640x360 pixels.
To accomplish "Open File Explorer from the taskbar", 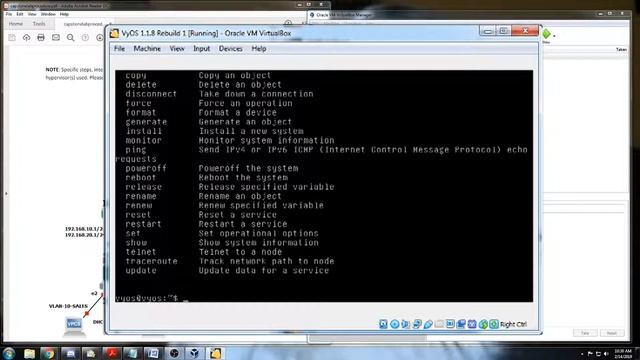I will [29, 353].
